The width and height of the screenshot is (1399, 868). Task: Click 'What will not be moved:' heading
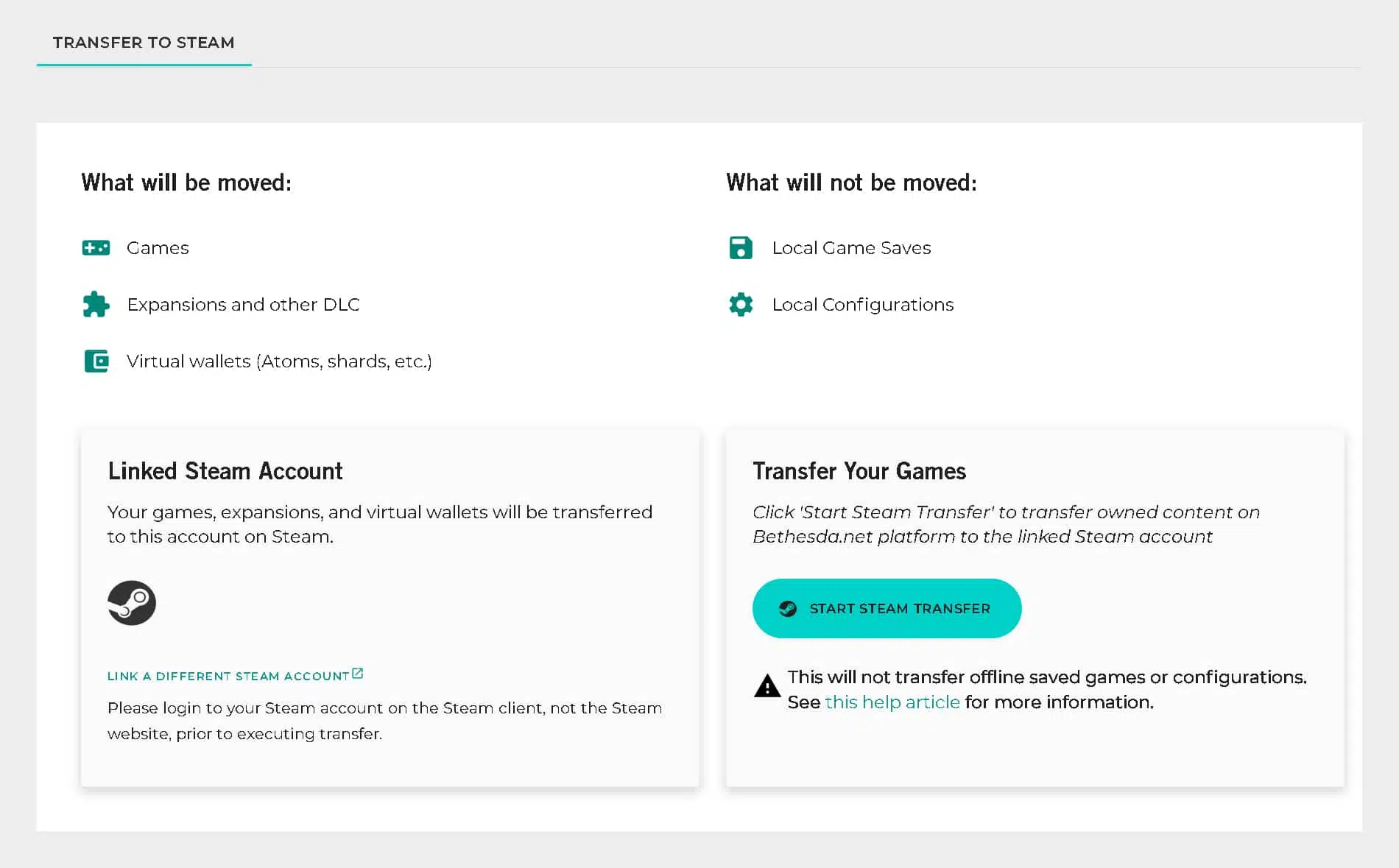(x=851, y=183)
